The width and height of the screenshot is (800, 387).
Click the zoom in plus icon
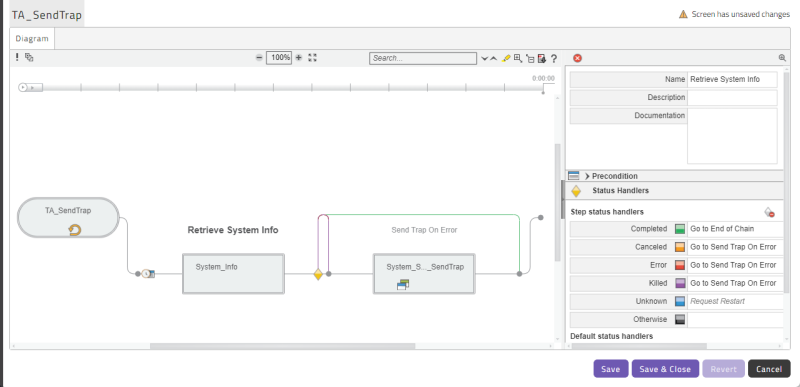299,58
